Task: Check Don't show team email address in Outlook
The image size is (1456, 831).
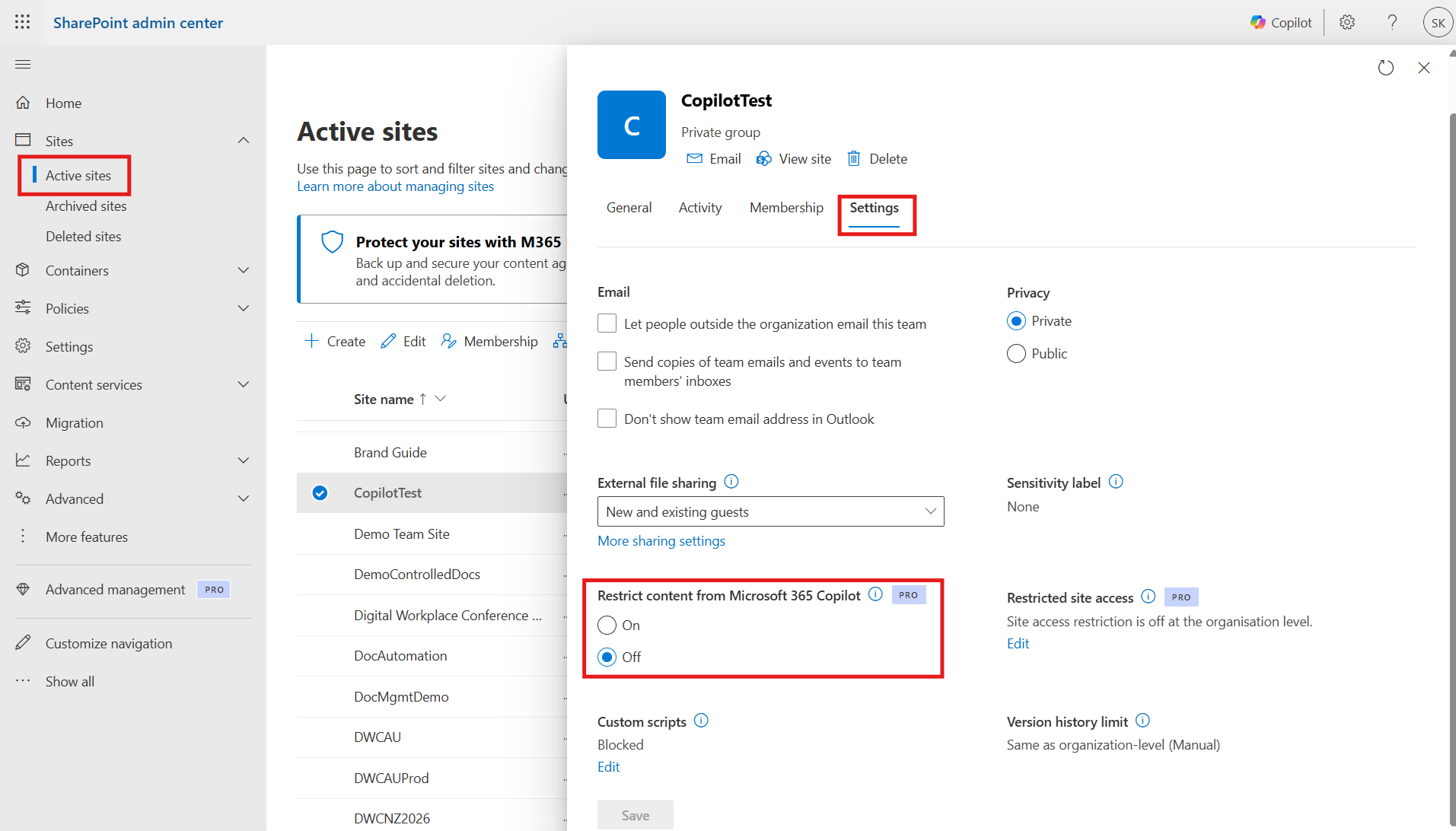Action: point(607,419)
